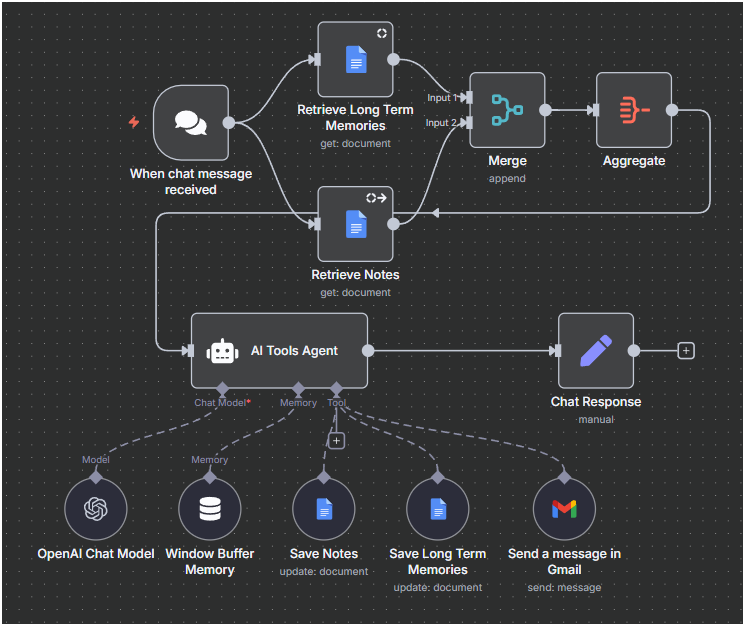Click the Chat Model diamond connector

(222, 388)
